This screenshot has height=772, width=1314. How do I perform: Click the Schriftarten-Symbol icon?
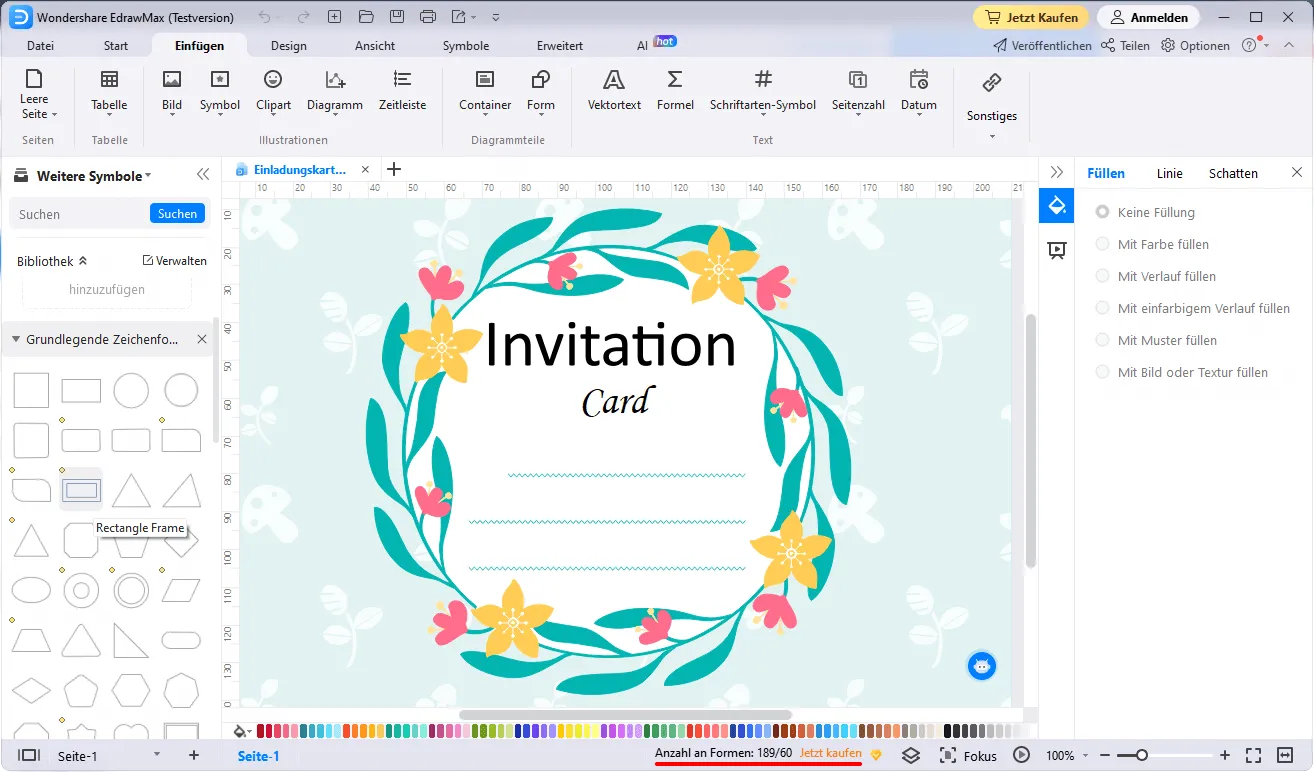(x=762, y=80)
